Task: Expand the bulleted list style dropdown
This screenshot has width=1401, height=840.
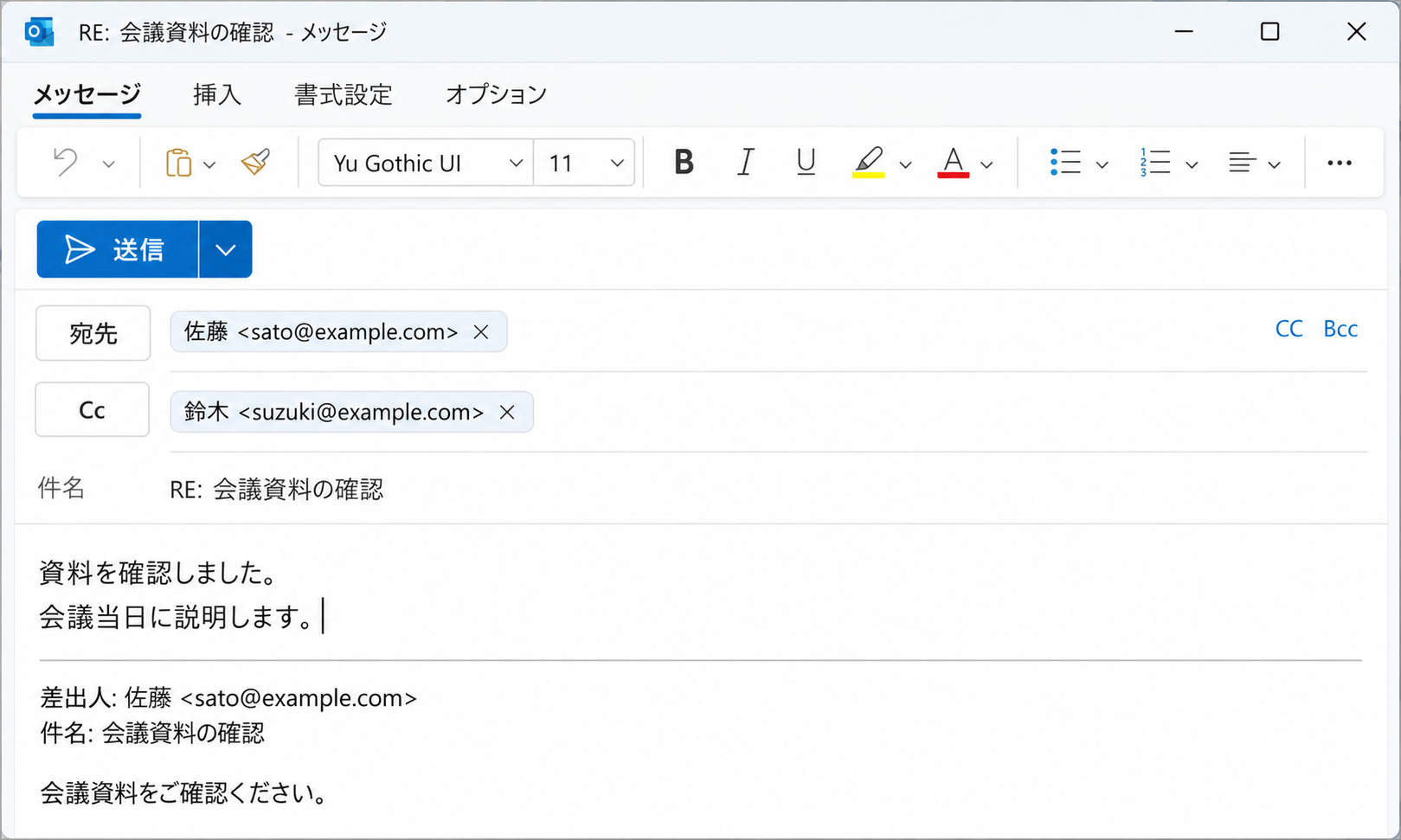Action: tap(1102, 164)
